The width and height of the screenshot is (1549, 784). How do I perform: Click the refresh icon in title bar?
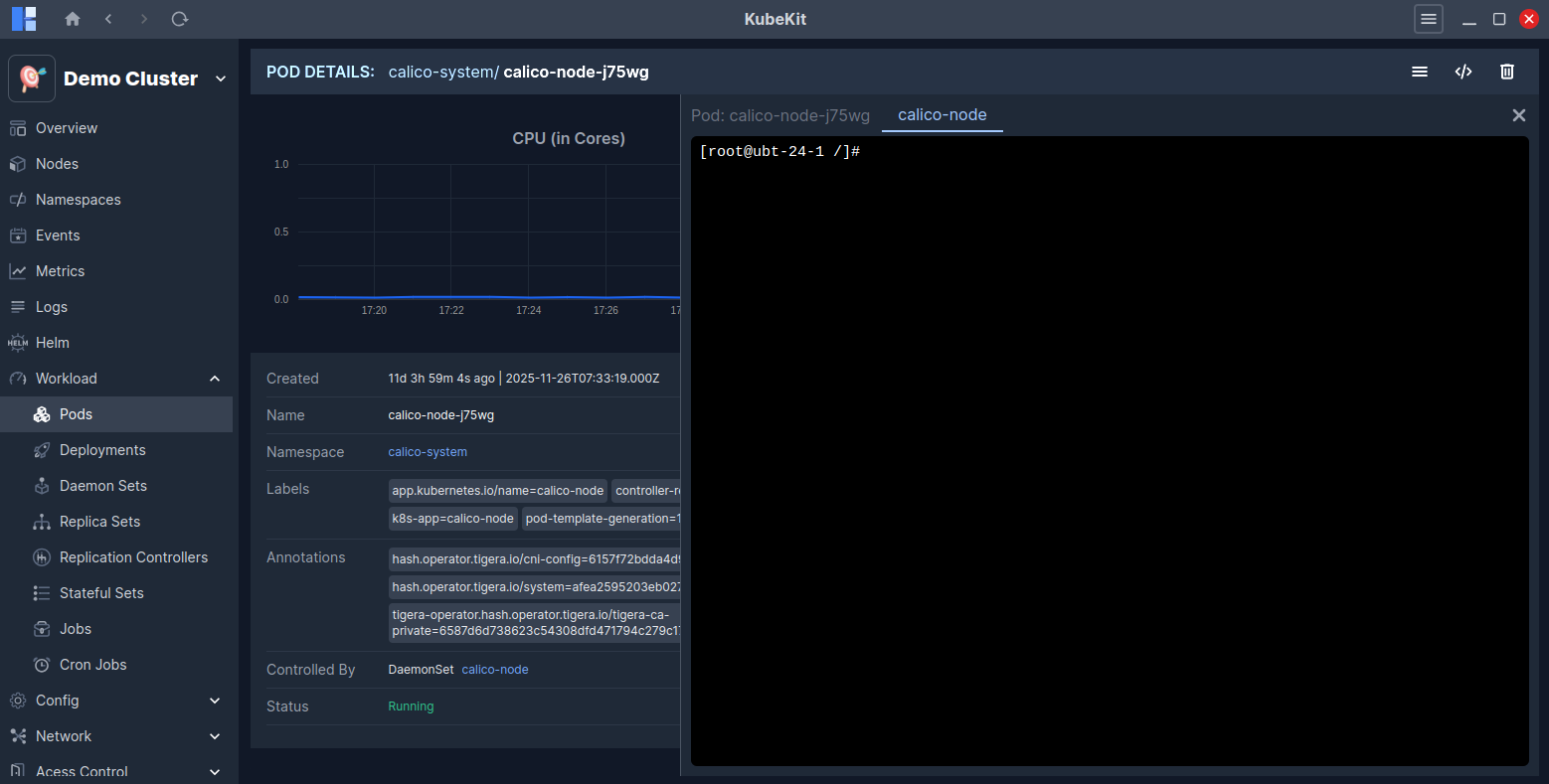click(x=180, y=19)
